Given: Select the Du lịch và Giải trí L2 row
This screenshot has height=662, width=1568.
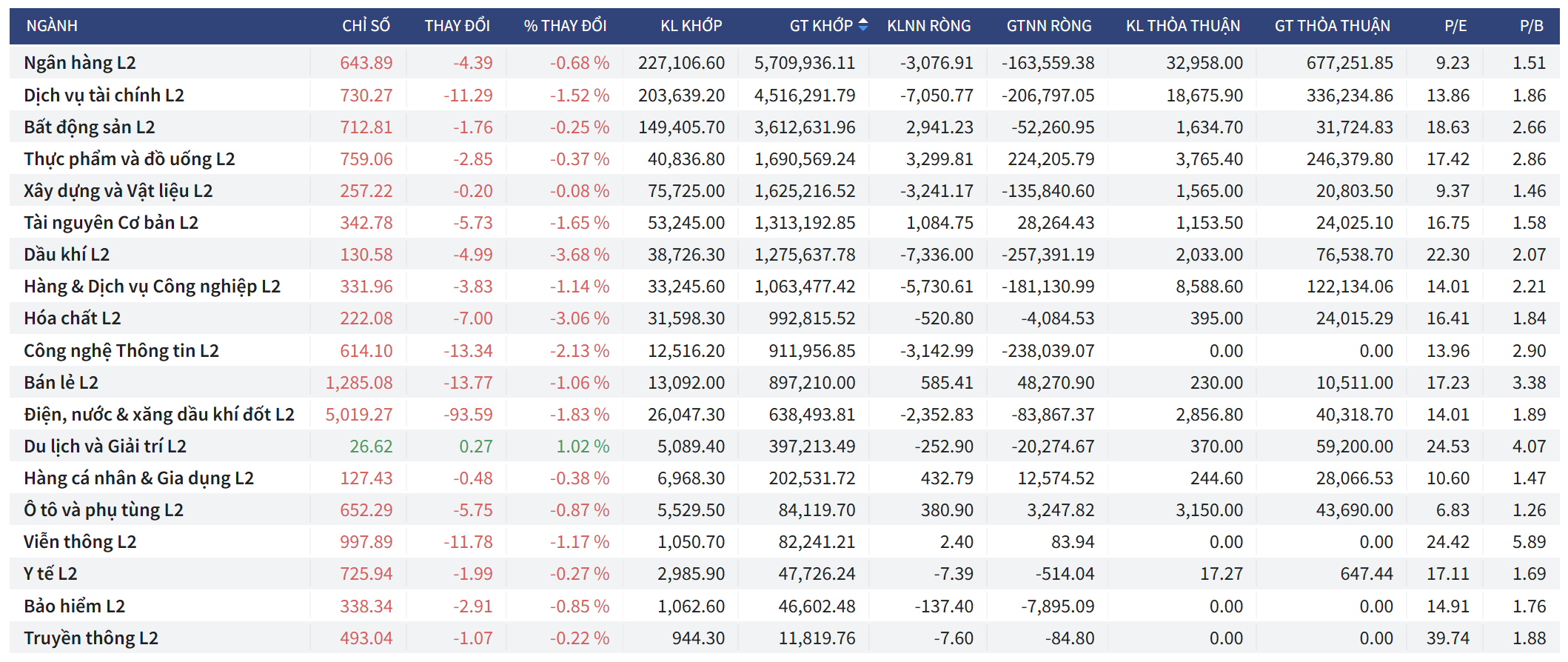Looking at the screenshot, I should pyautogui.click(x=105, y=447).
